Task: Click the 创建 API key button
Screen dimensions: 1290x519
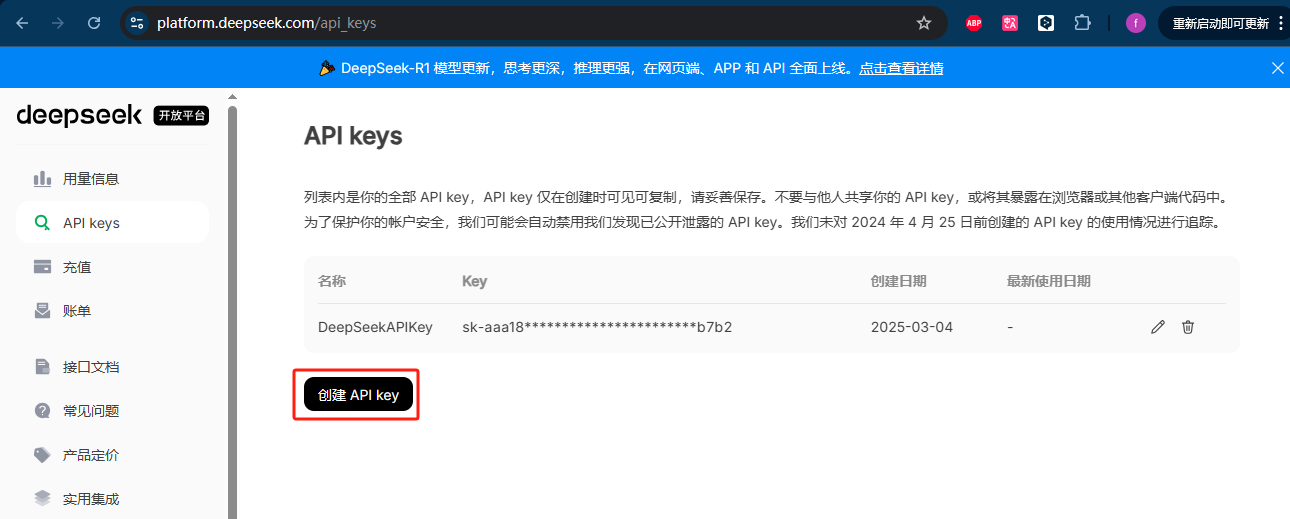Action: pos(358,395)
